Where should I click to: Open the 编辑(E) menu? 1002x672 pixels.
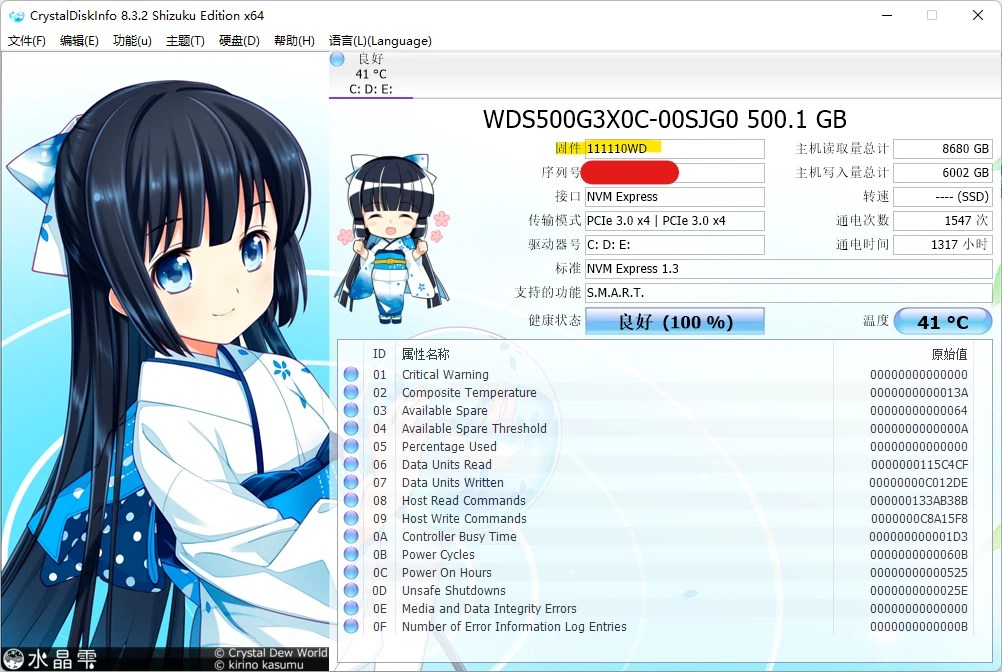click(x=79, y=41)
